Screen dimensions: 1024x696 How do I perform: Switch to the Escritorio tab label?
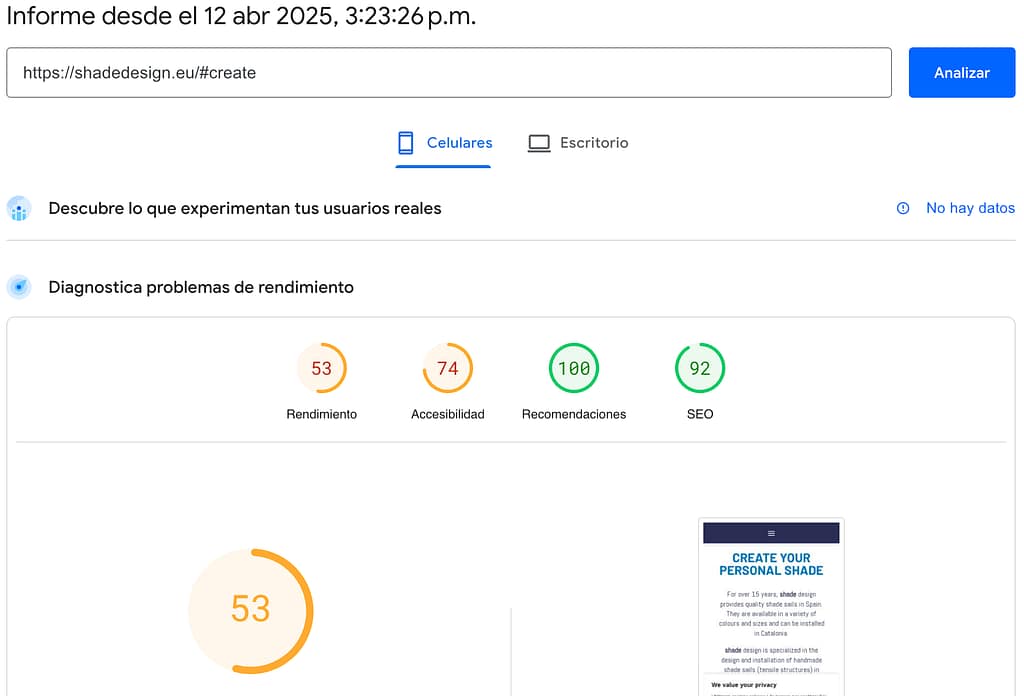pyautogui.click(x=594, y=143)
